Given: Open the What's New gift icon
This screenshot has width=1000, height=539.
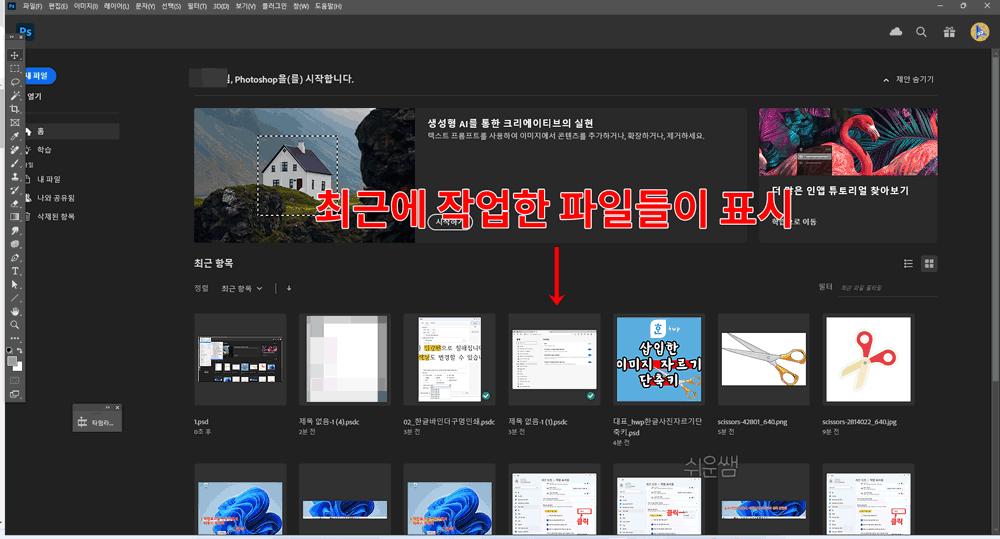Looking at the screenshot, I should (949, 32).
